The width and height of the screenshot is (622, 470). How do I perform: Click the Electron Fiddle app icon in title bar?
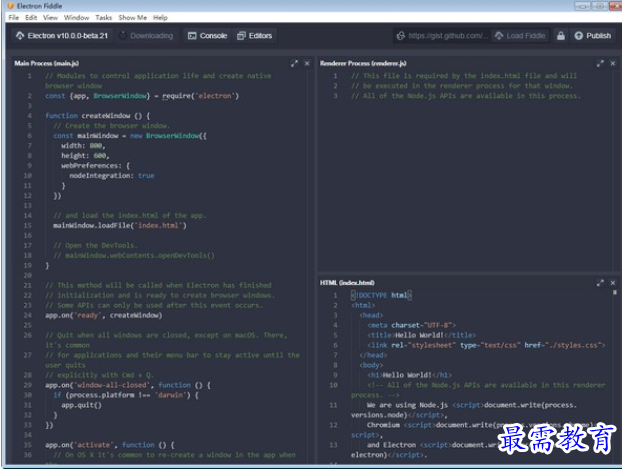10,6
